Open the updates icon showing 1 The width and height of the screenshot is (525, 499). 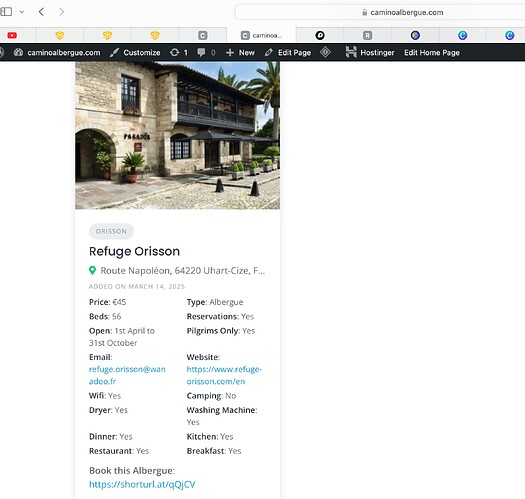pos(179,53)
